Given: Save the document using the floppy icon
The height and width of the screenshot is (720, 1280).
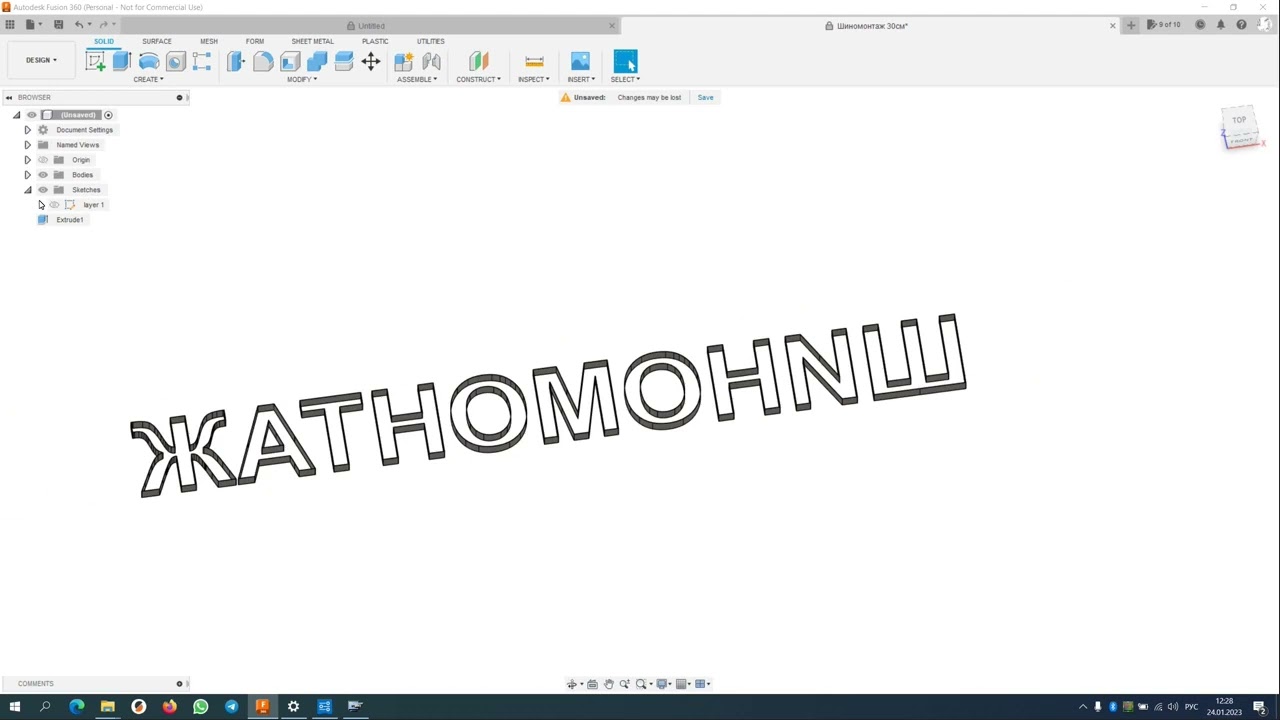Looking at the screenshot, I should 58,25.
